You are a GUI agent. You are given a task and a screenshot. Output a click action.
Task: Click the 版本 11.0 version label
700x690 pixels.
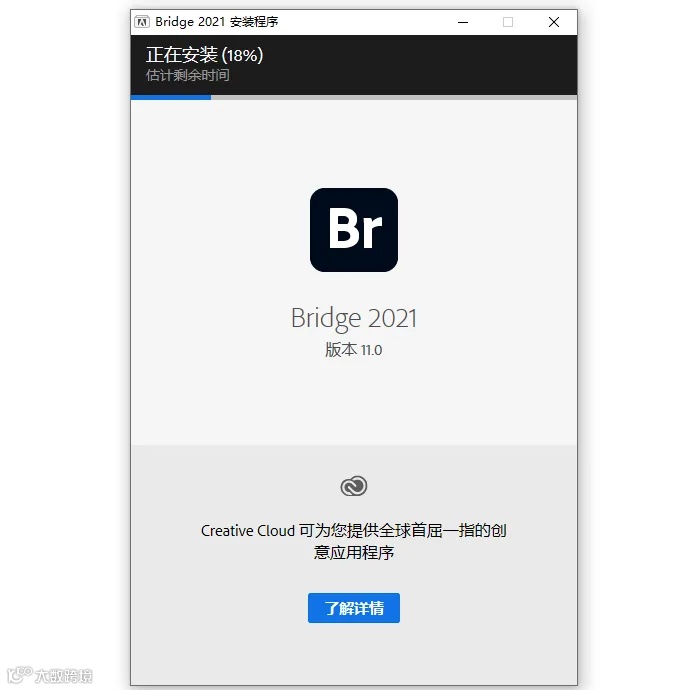point(354,350)
